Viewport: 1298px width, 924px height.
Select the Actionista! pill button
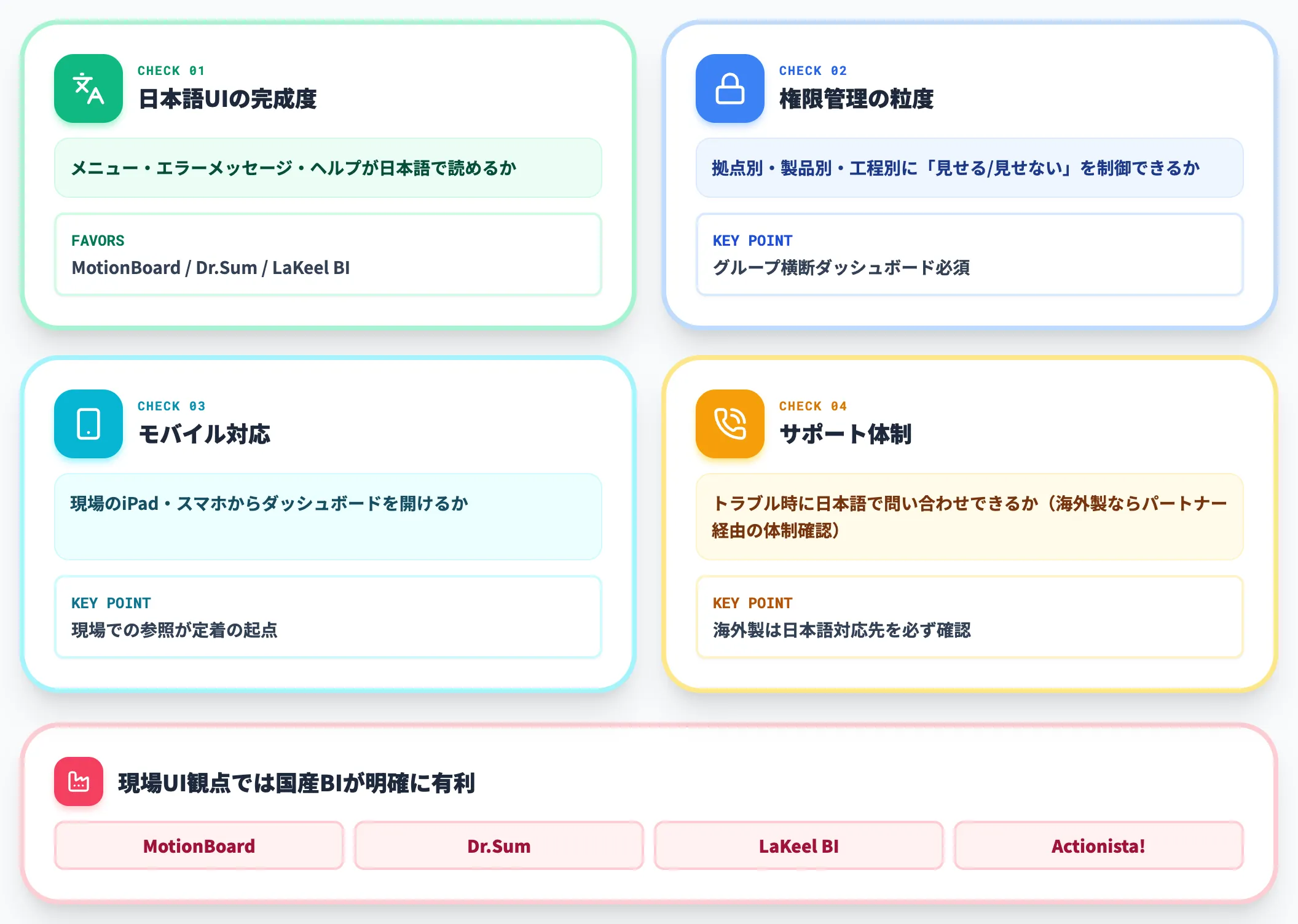(x=1099, y=846)
